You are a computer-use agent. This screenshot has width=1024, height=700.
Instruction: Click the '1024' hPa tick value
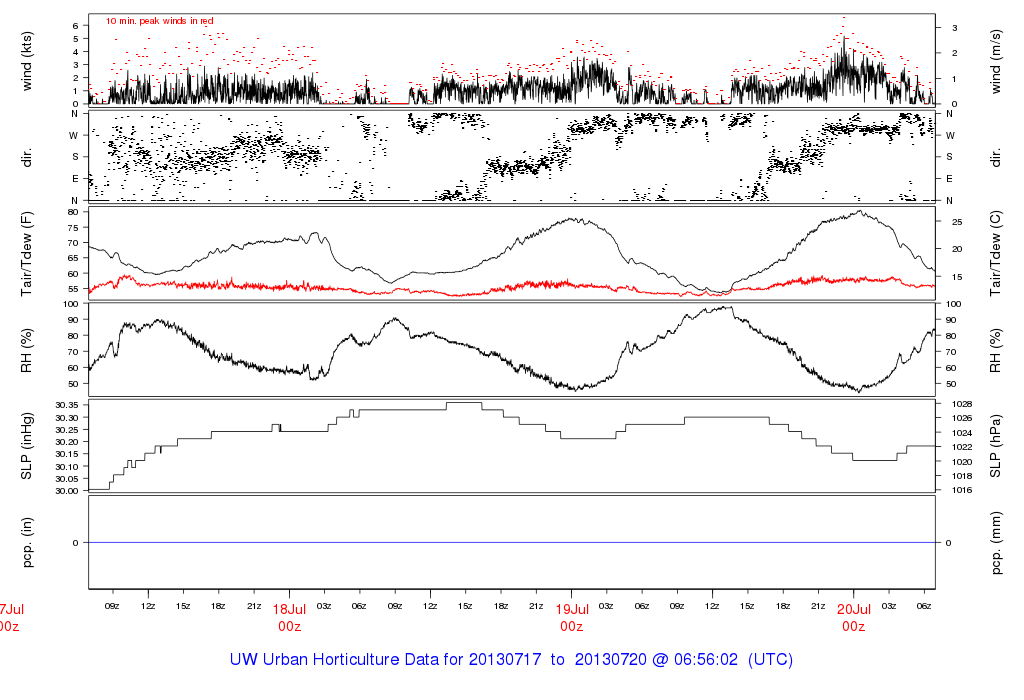click(963, 433)
